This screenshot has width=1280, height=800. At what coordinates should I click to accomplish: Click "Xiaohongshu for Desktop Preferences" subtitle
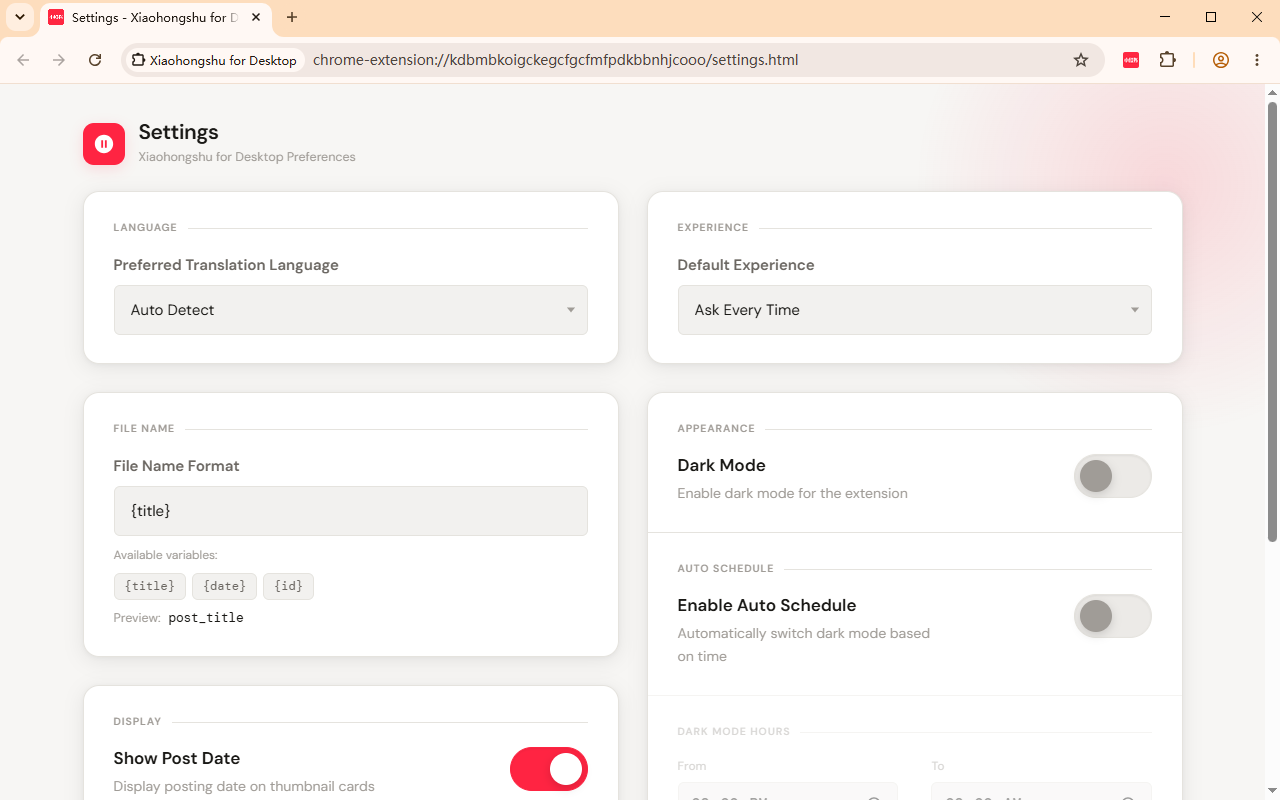pos(247,157)
